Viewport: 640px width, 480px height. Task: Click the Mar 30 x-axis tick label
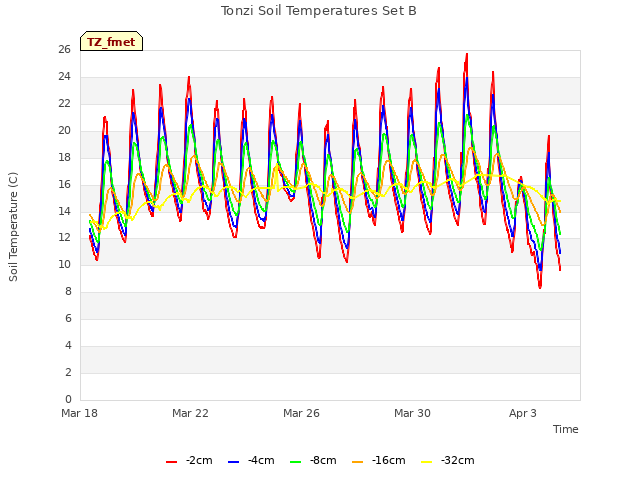click(x=412, y=413)
